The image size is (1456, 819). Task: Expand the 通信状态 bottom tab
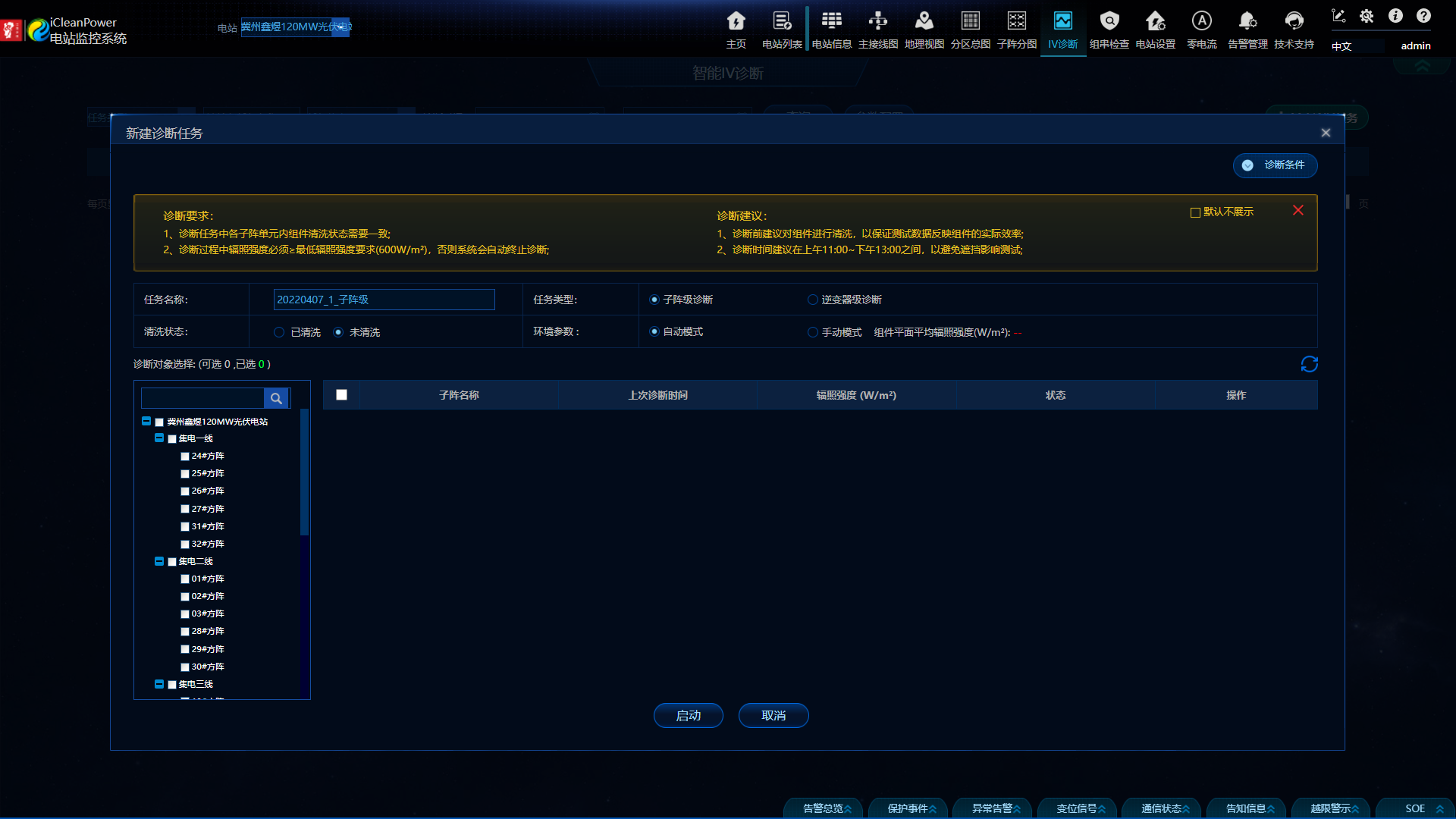pos(1163,808)
